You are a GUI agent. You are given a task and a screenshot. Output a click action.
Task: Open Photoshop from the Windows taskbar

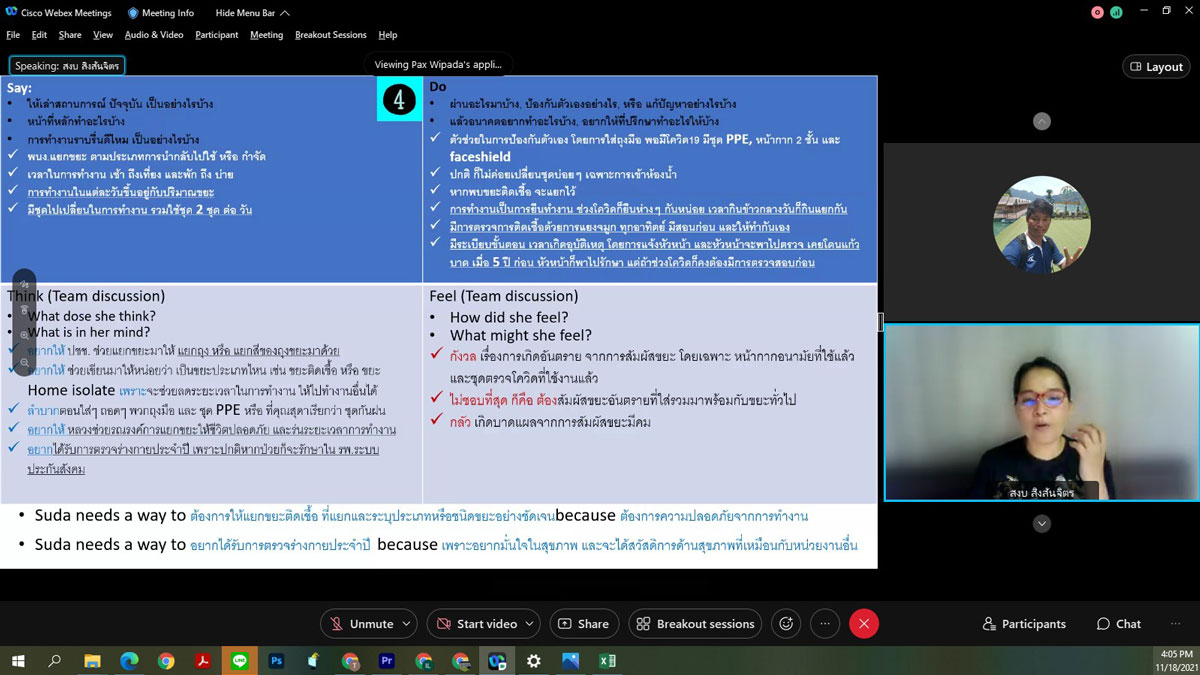tap(277, 661)
